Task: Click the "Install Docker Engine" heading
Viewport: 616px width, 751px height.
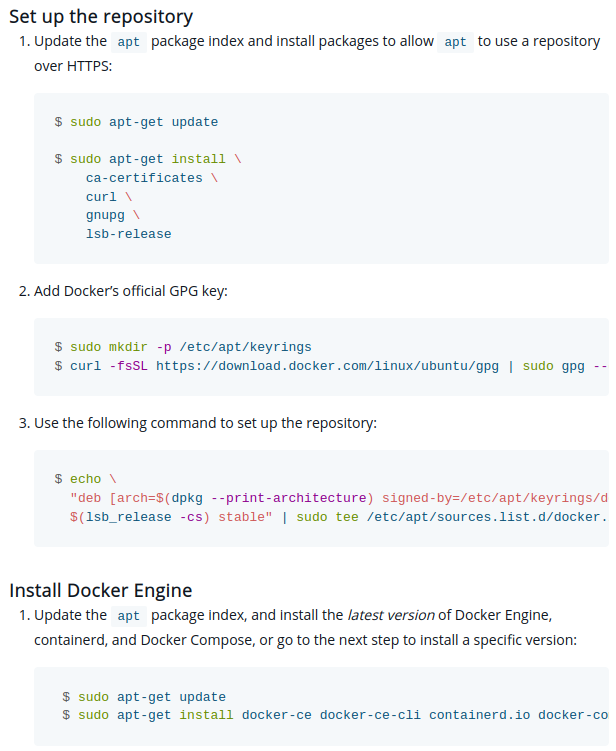Action: coord(101,591)
